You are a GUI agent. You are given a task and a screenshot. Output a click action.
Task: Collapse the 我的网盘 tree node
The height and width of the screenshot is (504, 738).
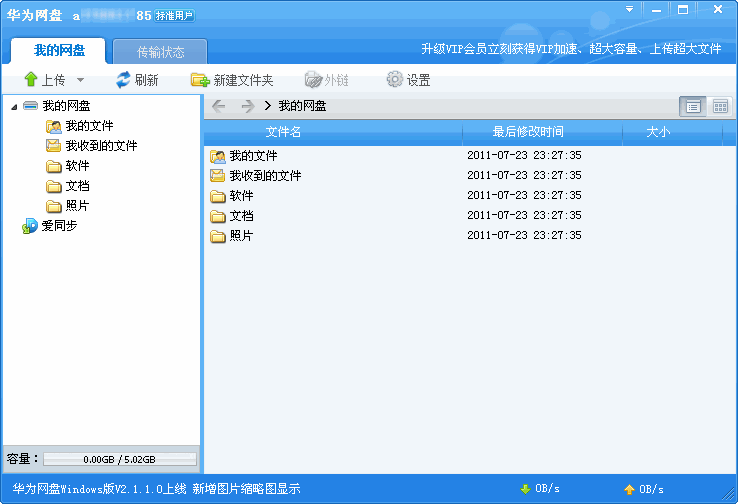14,107
